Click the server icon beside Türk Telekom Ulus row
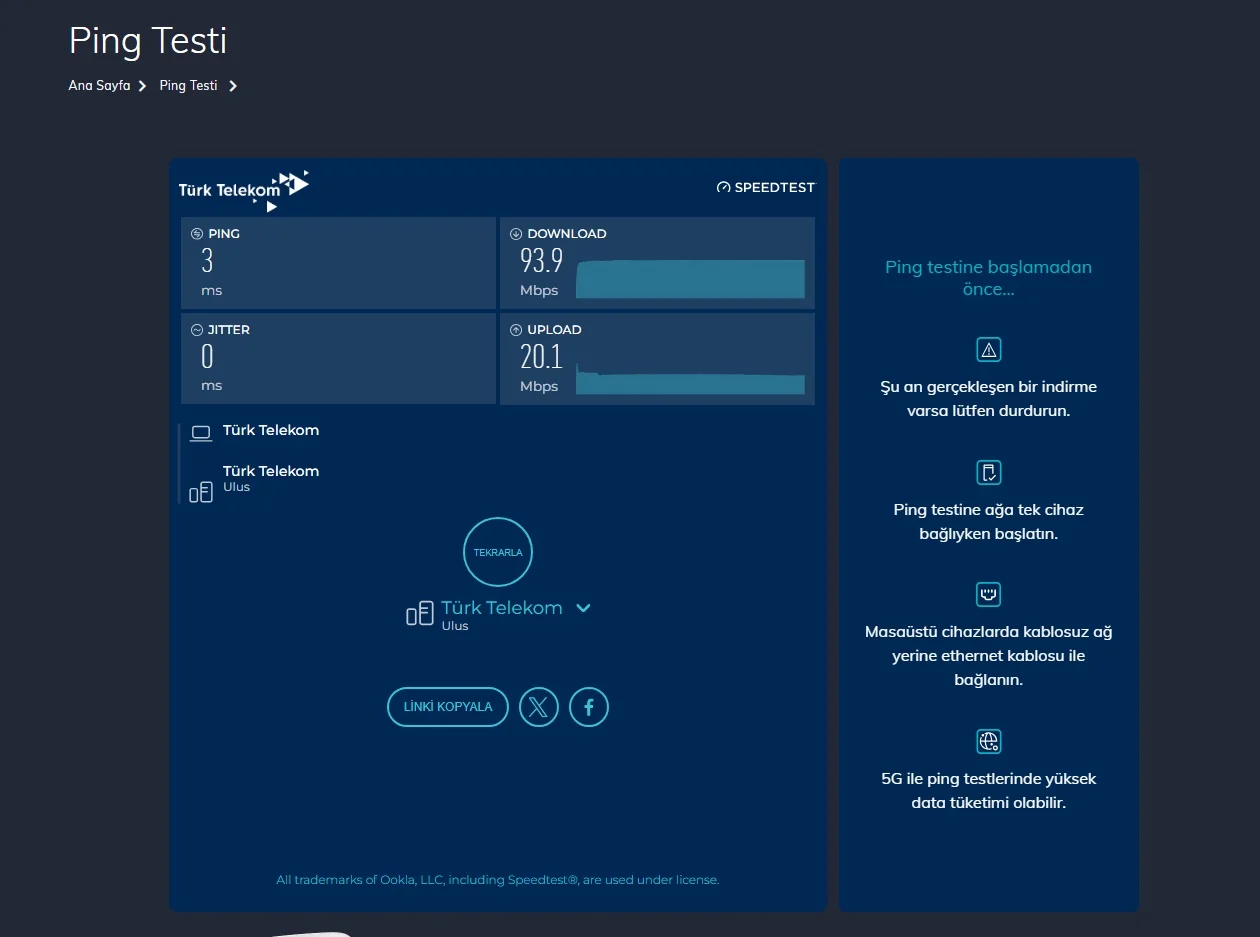The height and width of the screenshot is (937, 1260). tap(201, 492)
